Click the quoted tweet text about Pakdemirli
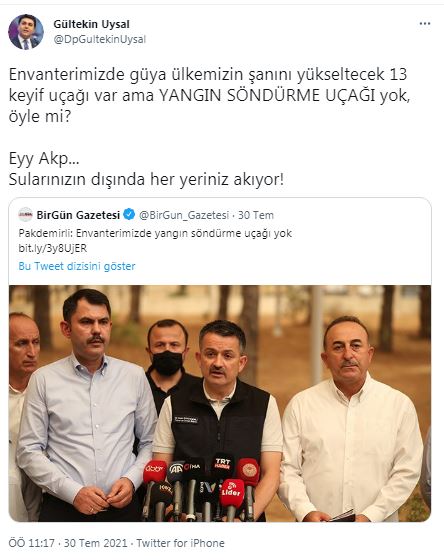This screenshot has height=560, width=444. 155,234
